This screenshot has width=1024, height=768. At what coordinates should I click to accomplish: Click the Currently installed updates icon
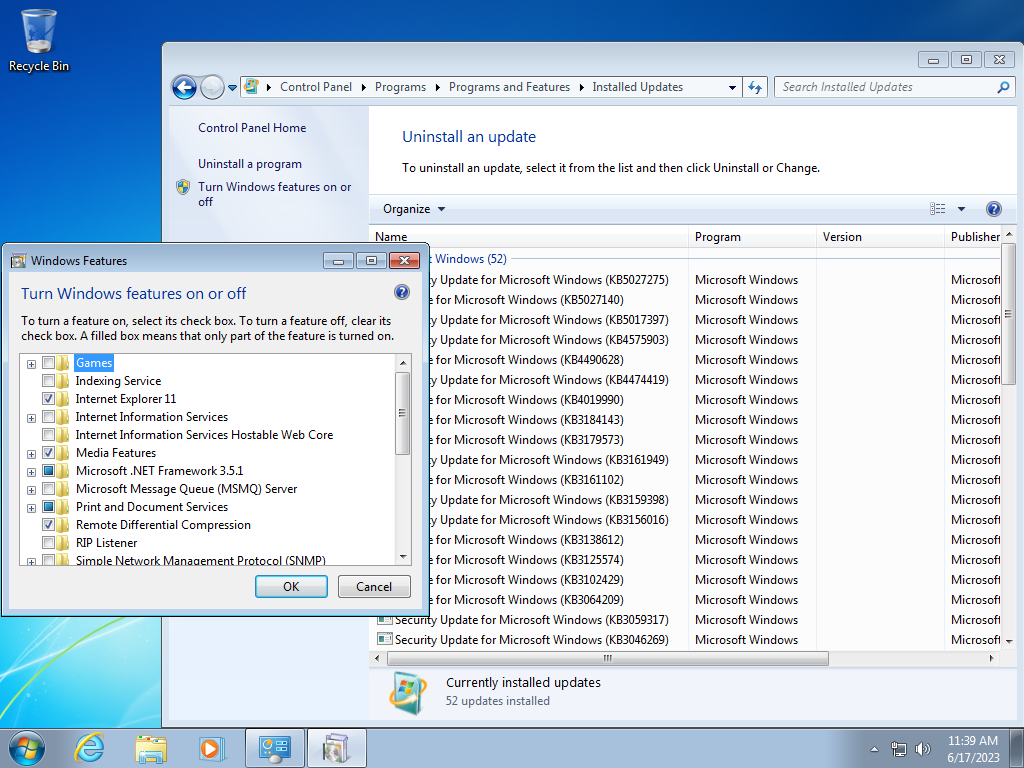pyautogui.click(x=408, y=693)
